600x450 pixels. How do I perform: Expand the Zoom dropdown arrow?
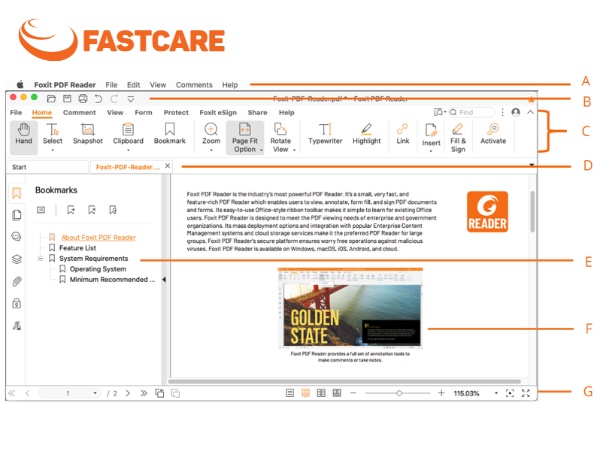click(211, 150)
